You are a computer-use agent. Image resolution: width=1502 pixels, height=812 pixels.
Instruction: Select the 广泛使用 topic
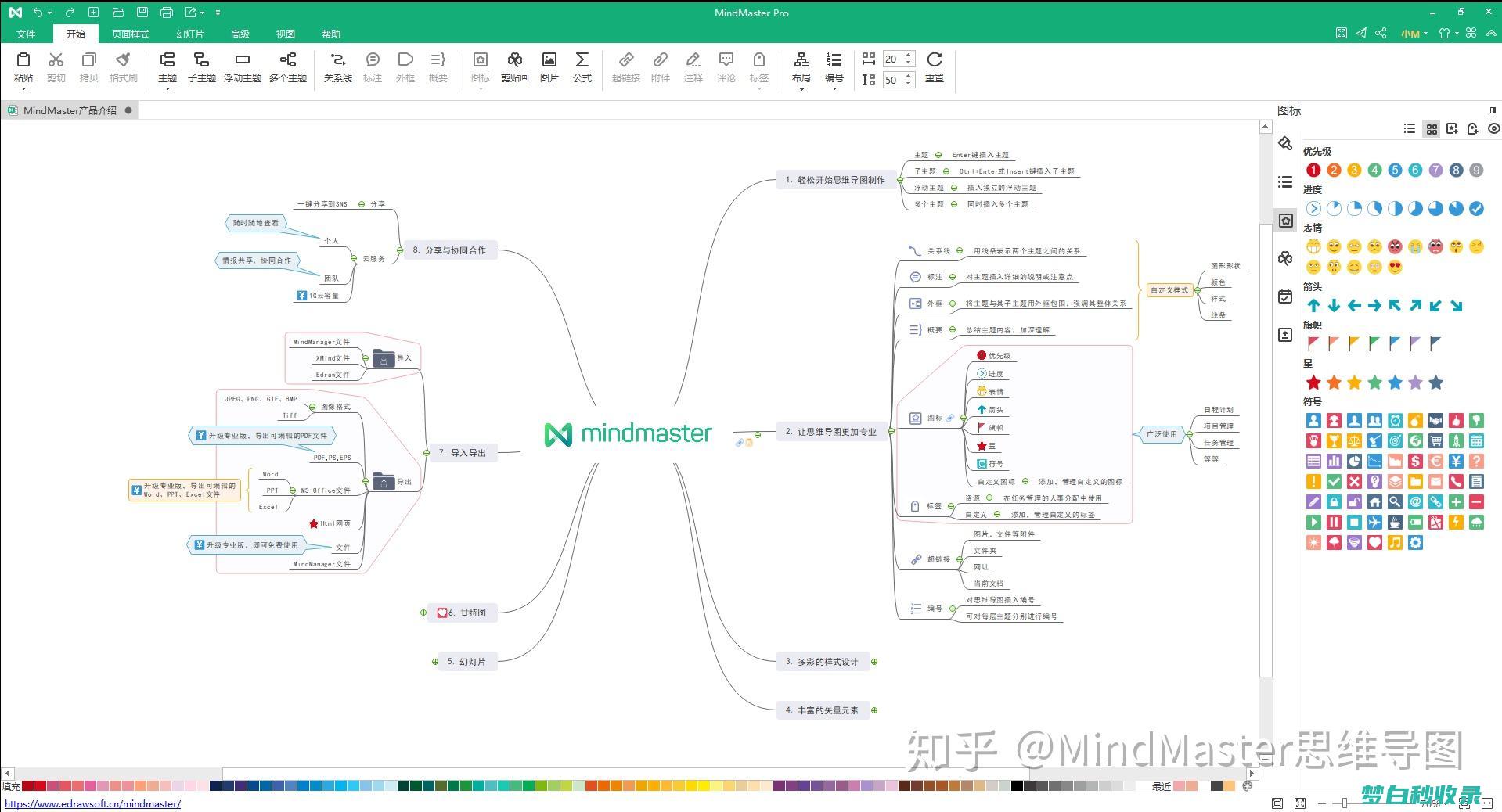click(1162, 433)
